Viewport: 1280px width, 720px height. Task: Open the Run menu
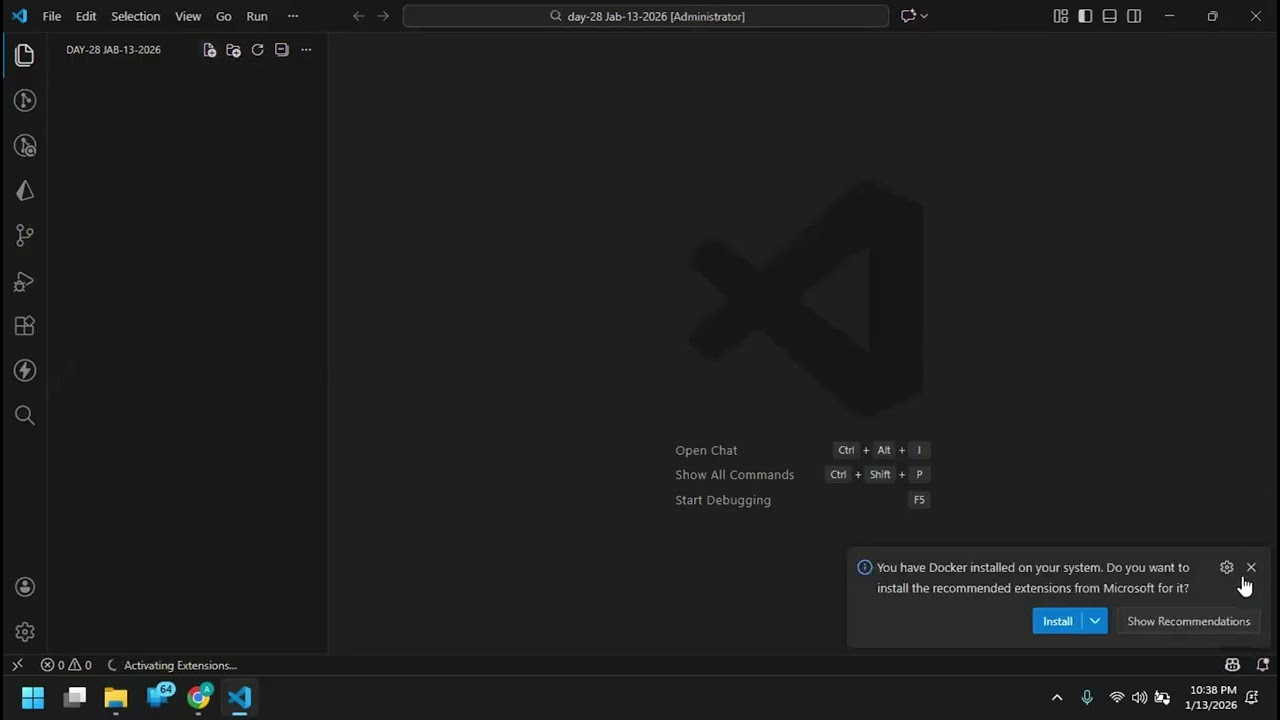point(257,16)
